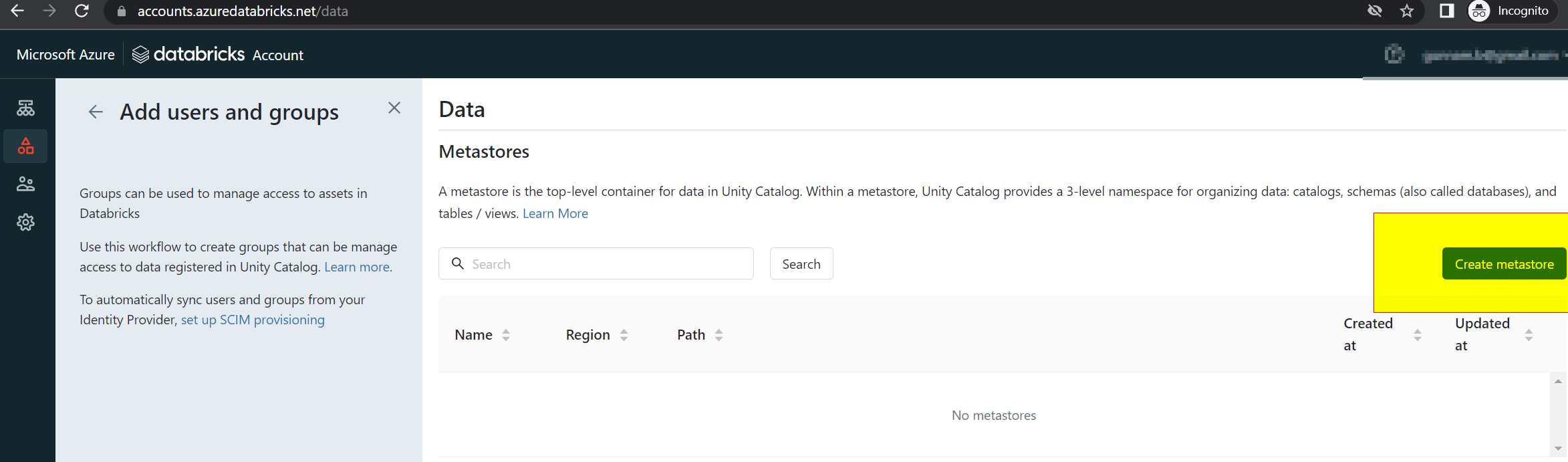Click the icon next to the account email
This screenshot has width=1568, height=462.
click(1394, 54)
